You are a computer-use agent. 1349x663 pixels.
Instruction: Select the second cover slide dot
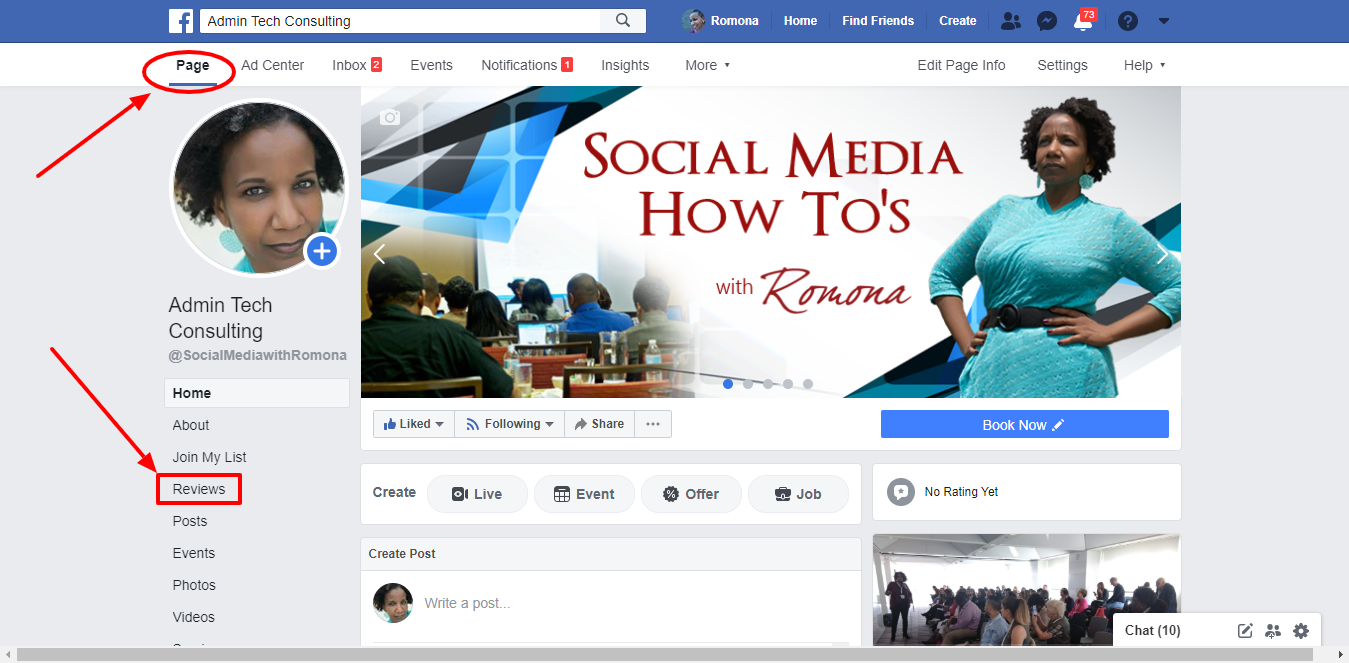748,384
